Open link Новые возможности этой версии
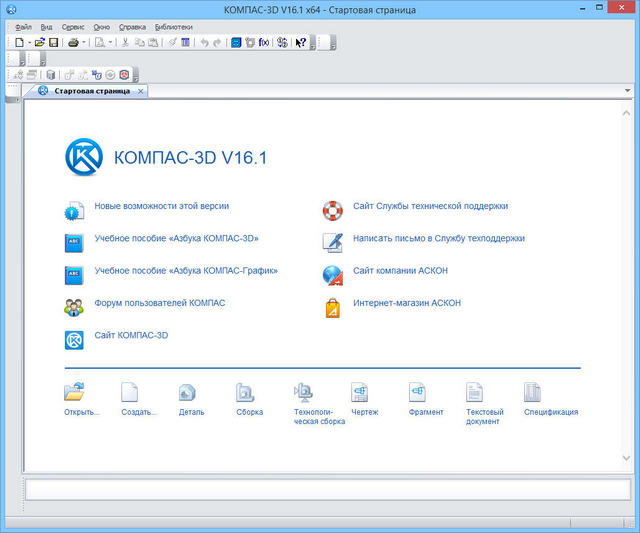 click(x=161, y=206)
